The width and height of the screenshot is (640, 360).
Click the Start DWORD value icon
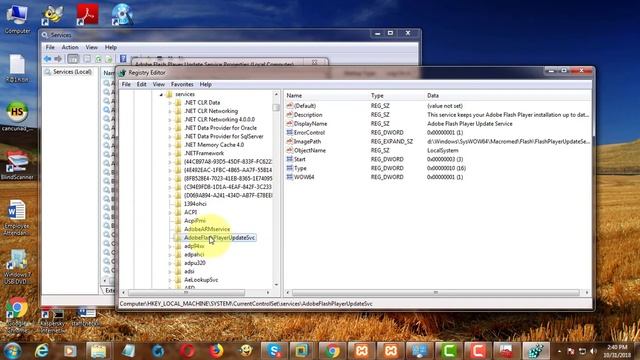pos(289,159)
